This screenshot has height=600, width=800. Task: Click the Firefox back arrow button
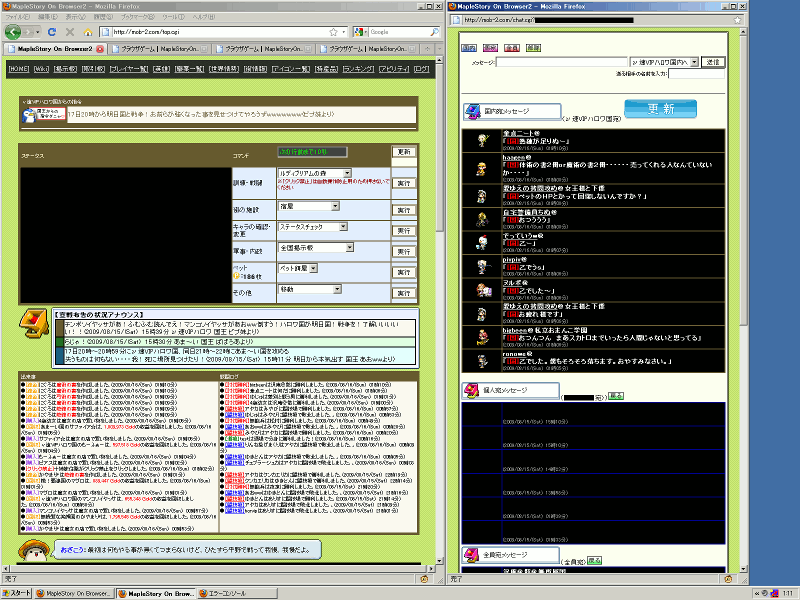(13, 31)
